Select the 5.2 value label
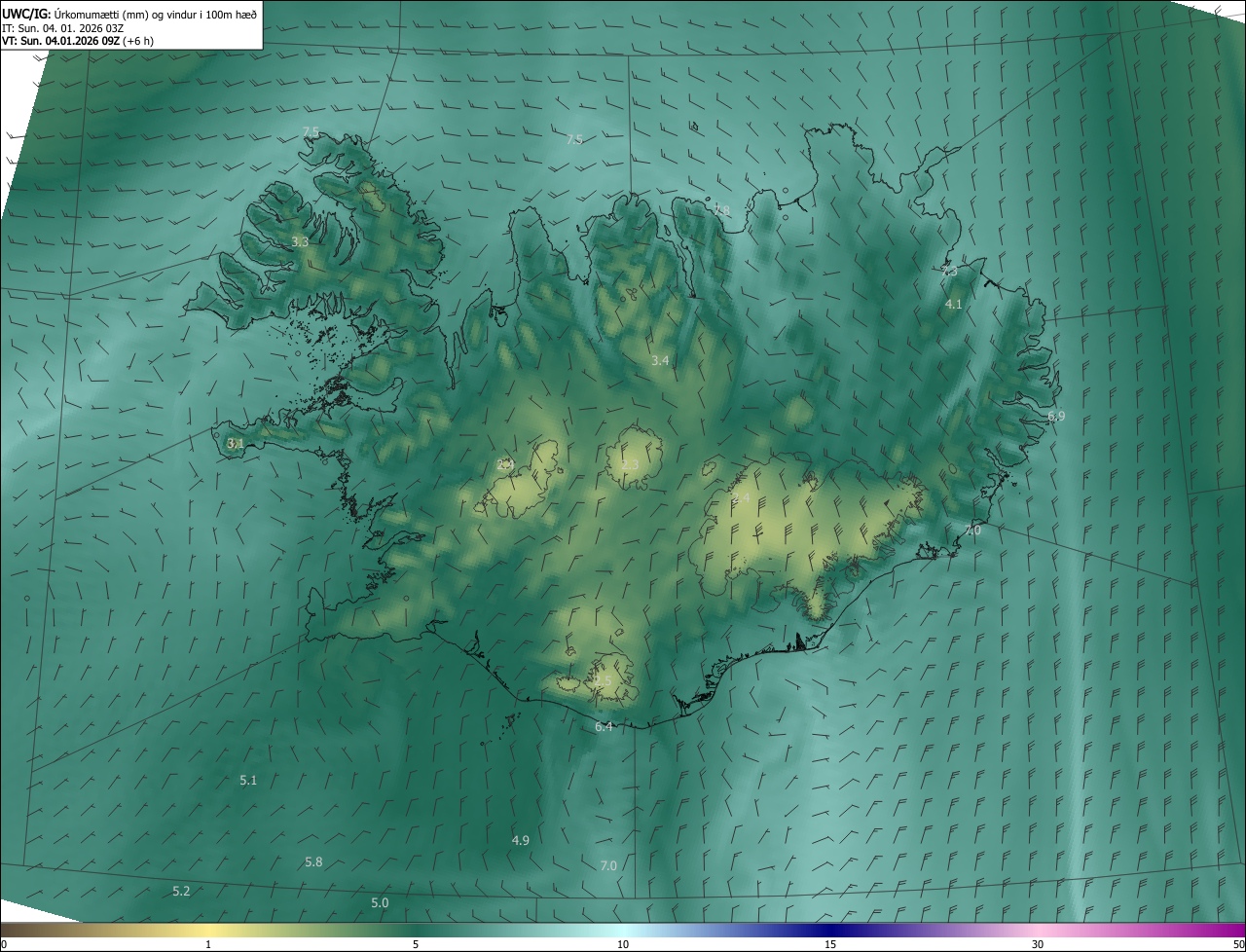 click(x=181, y=891)
